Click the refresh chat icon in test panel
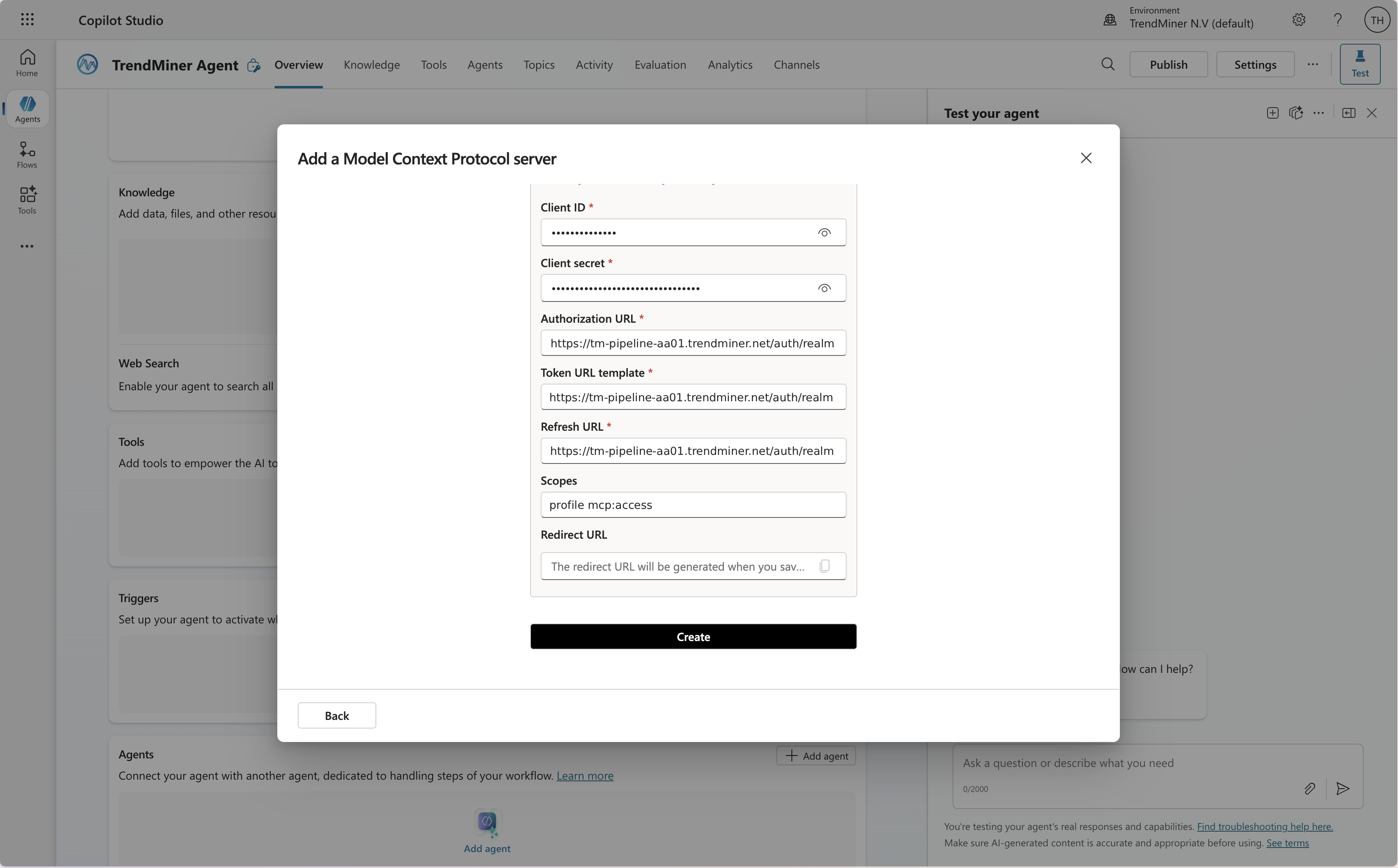The height and width of the screenshot is (868, 1398). click(1295, 113)
